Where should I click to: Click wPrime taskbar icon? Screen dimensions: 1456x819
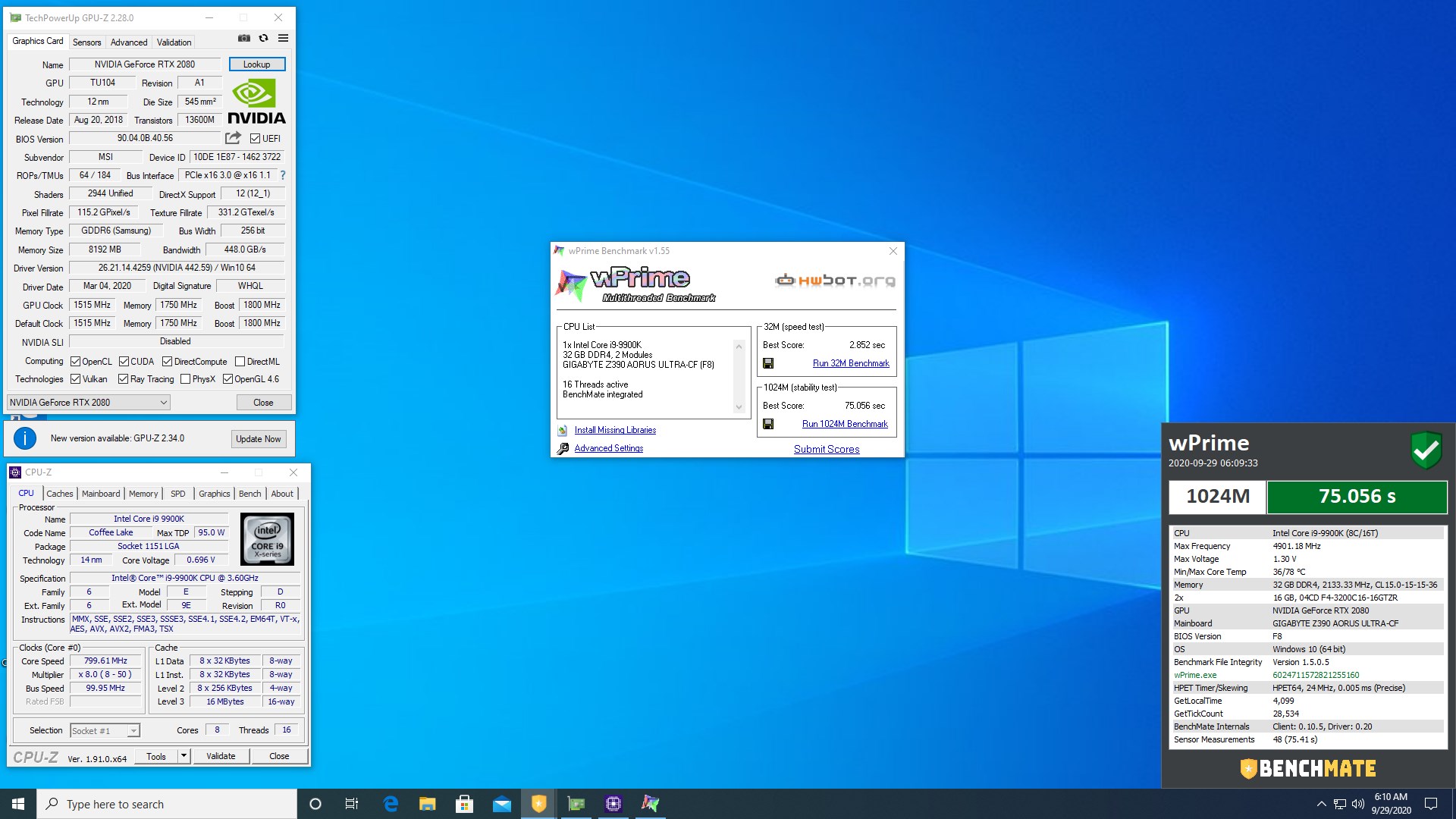pyautogui.click(x=650, y=804)
